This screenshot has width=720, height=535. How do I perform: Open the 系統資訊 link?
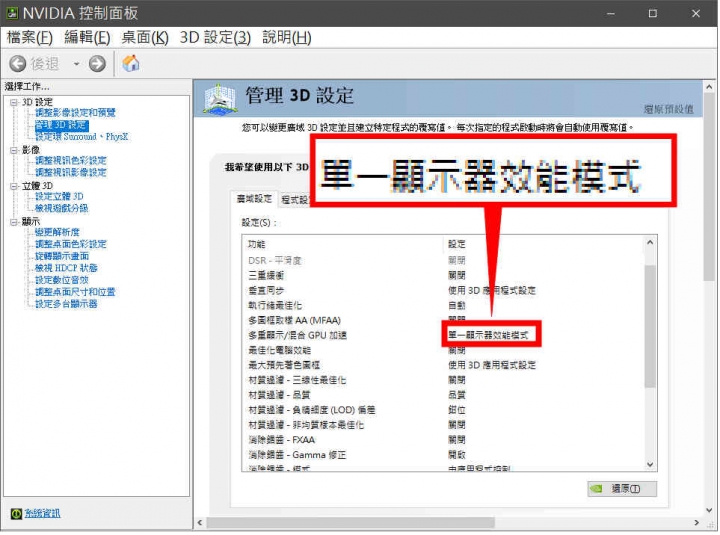pyautogui.click(x=42, y=514)
